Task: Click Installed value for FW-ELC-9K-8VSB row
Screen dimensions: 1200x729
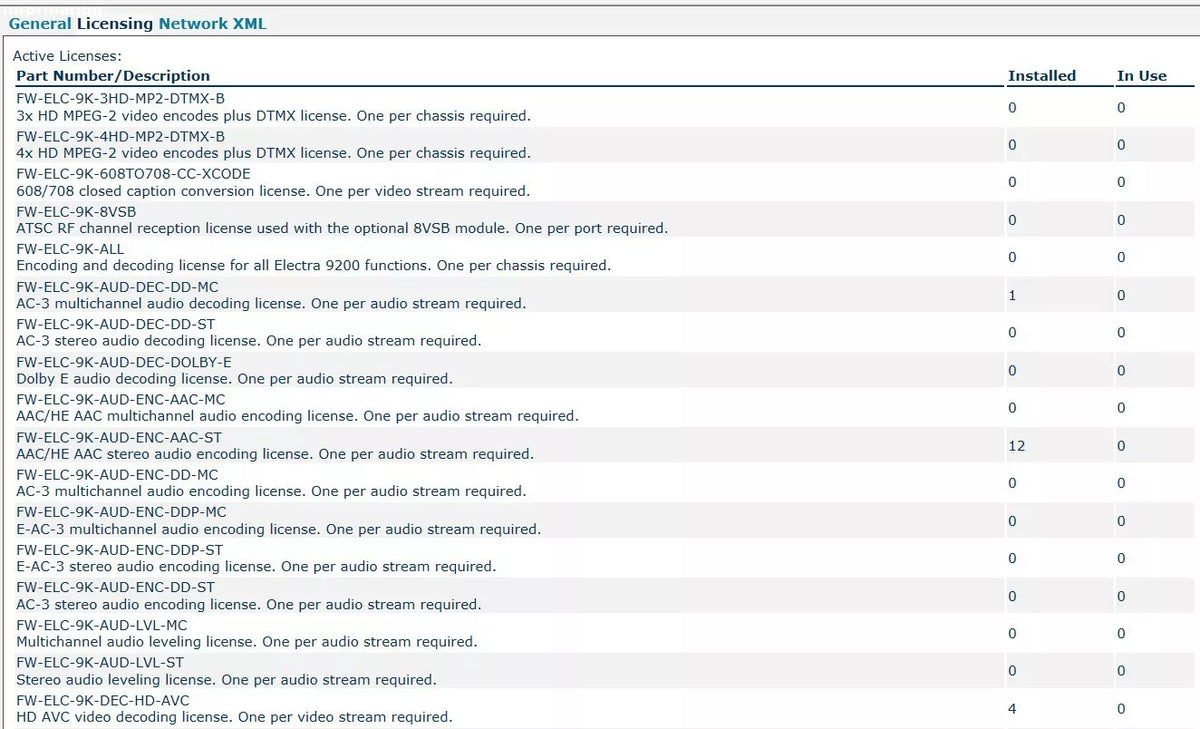Action: [1012, 220]
